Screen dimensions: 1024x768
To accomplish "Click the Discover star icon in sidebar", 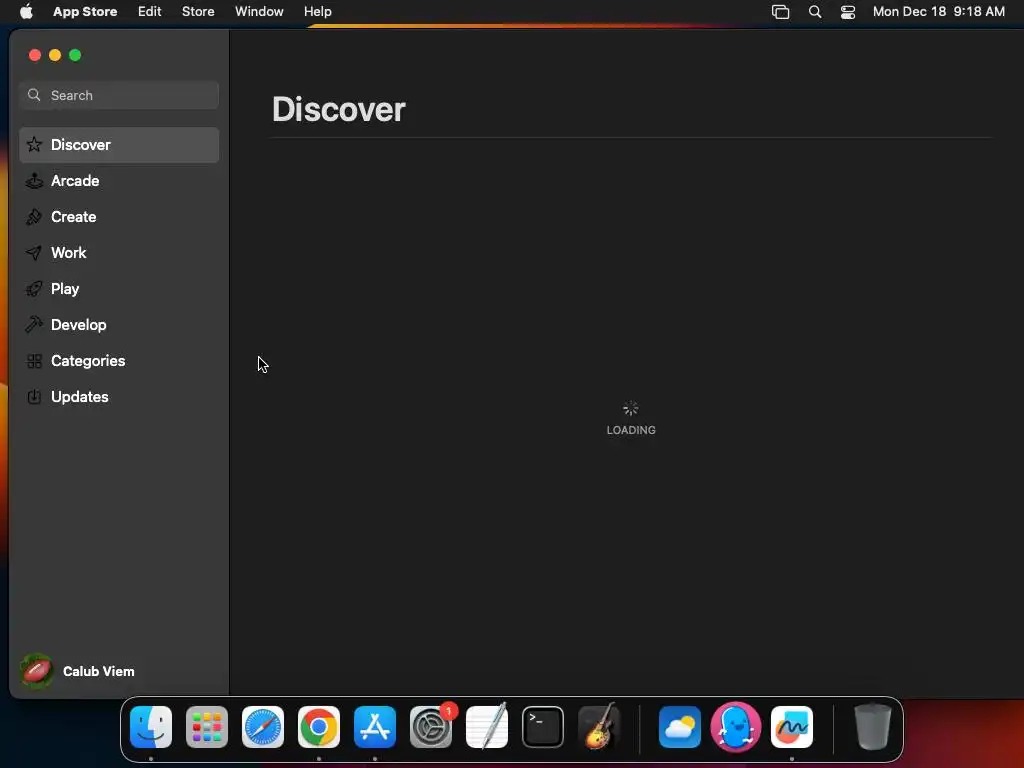I will [x=34, y=144].
